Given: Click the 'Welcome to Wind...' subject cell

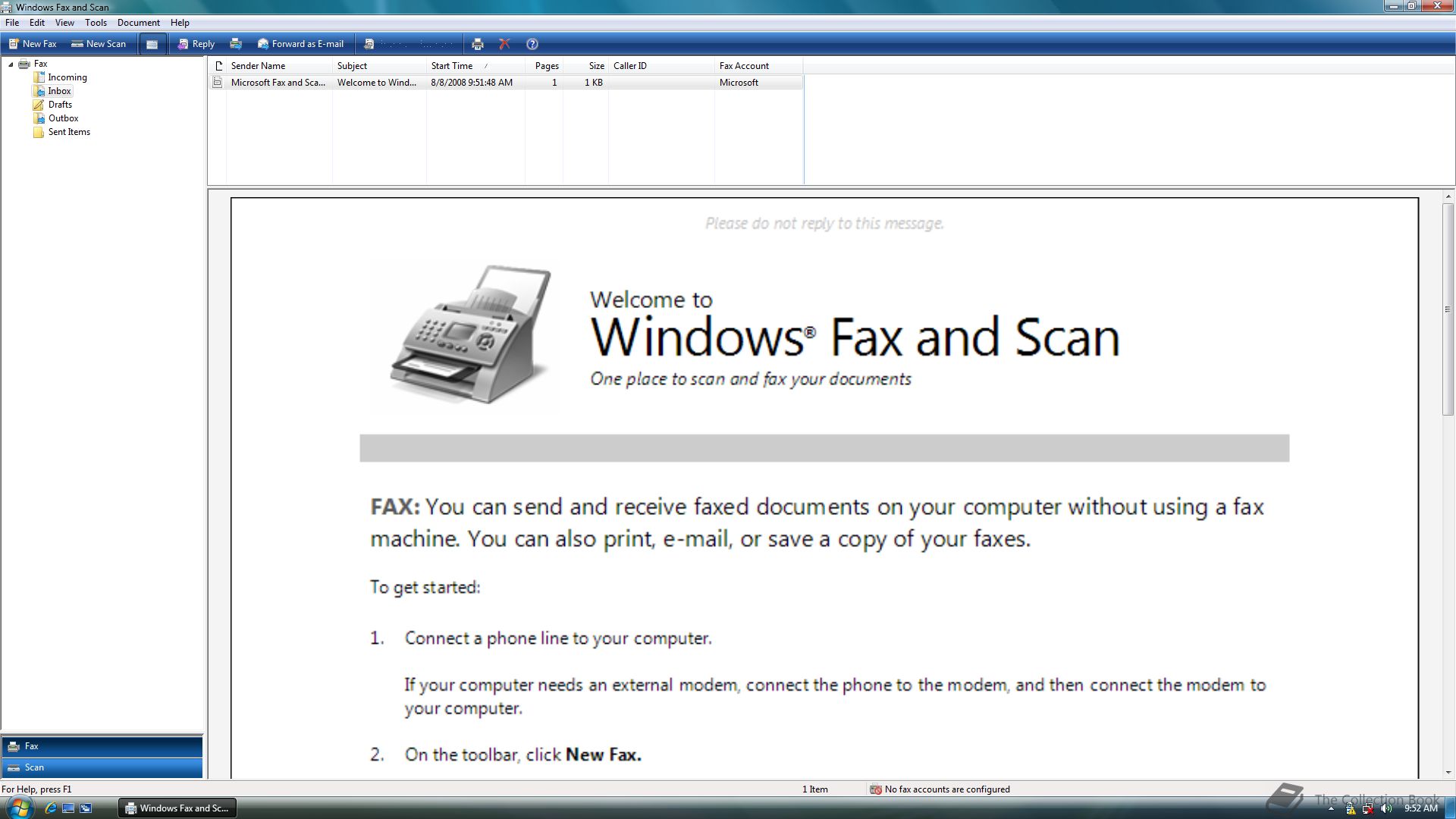Looking at the screenshot, I should 377,83.
